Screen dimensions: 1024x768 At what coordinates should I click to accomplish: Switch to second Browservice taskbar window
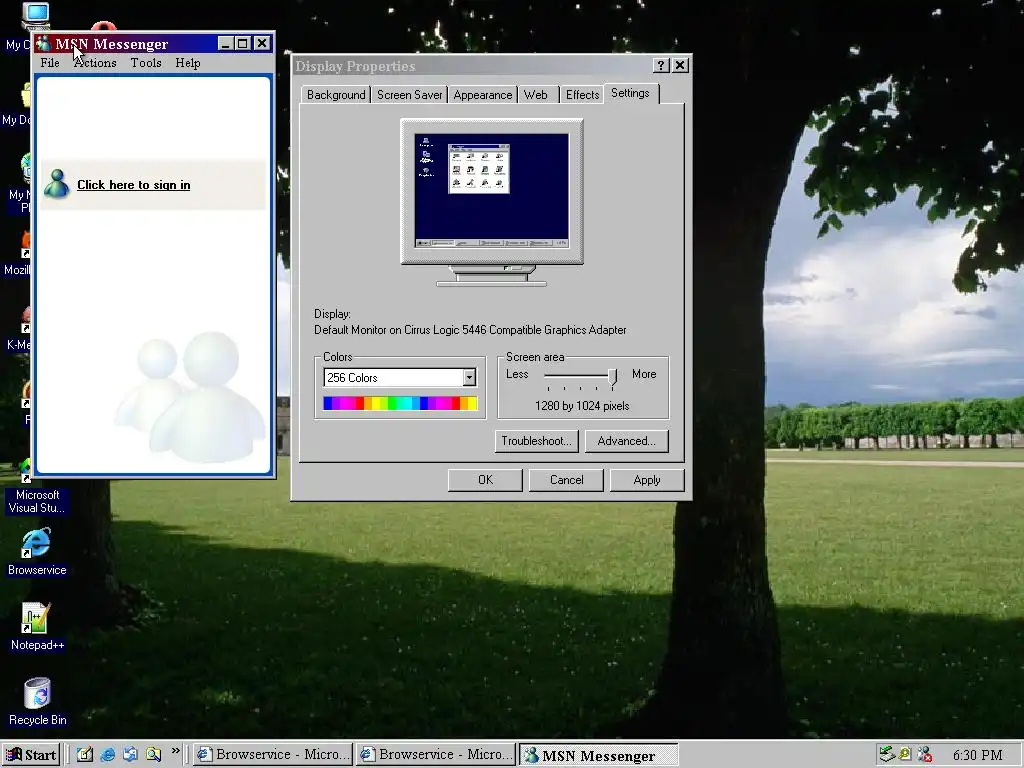(436, 755)
